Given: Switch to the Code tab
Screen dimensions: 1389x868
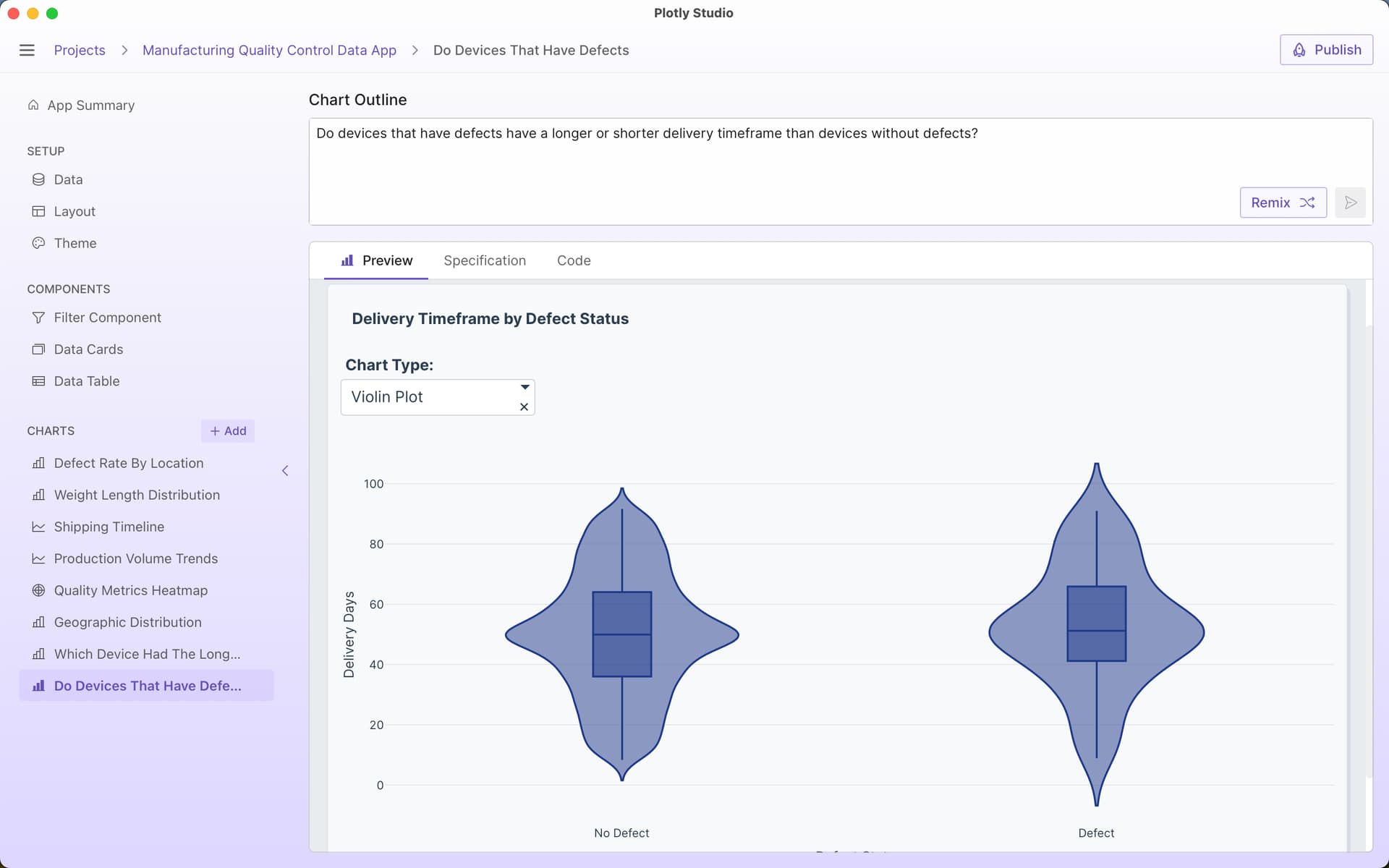Looking at the screenshot, I should [574, 260].
